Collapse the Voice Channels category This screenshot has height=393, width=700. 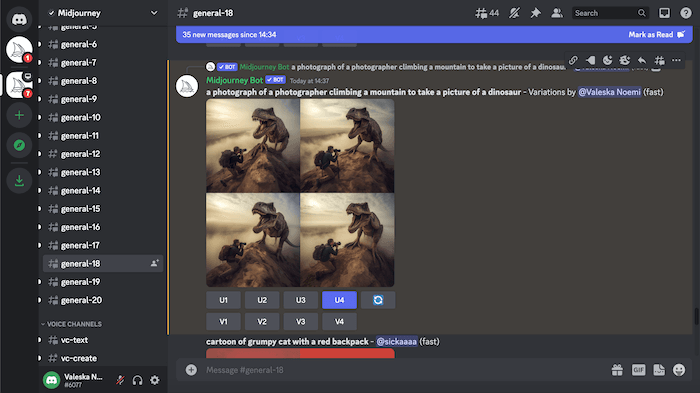(x=71, y=324)
